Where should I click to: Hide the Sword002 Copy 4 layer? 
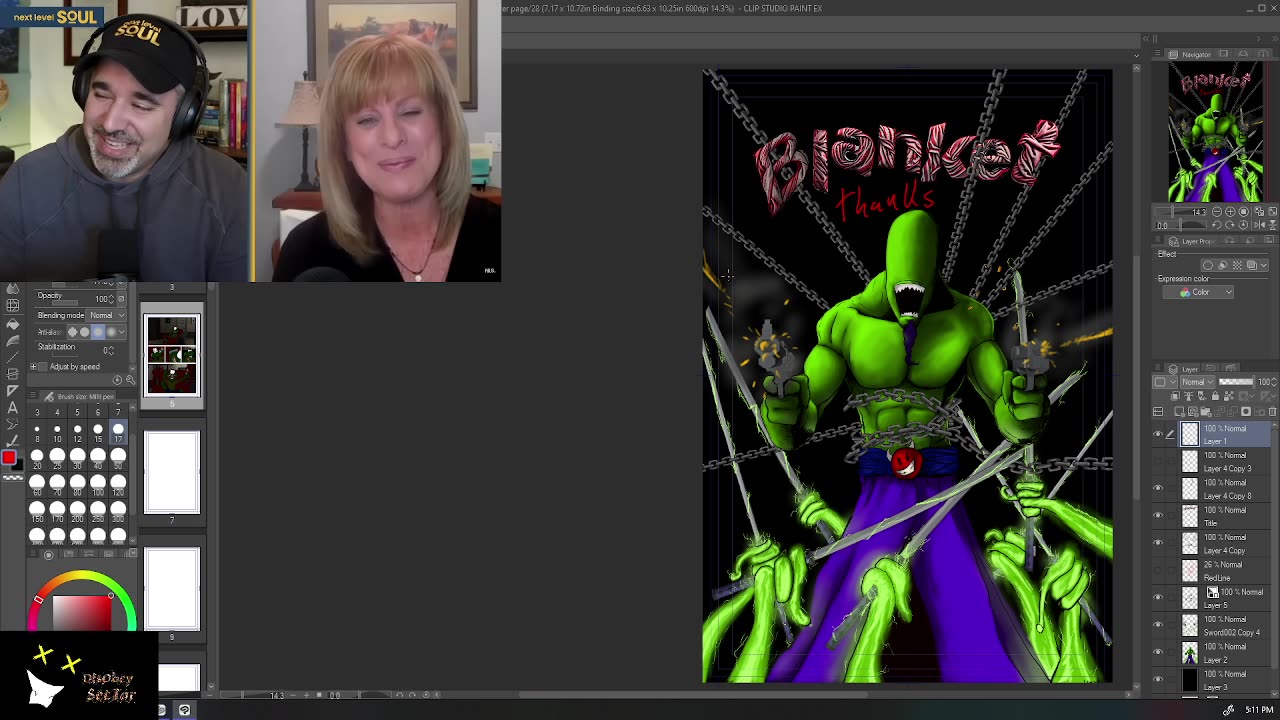click(1158, 625)
